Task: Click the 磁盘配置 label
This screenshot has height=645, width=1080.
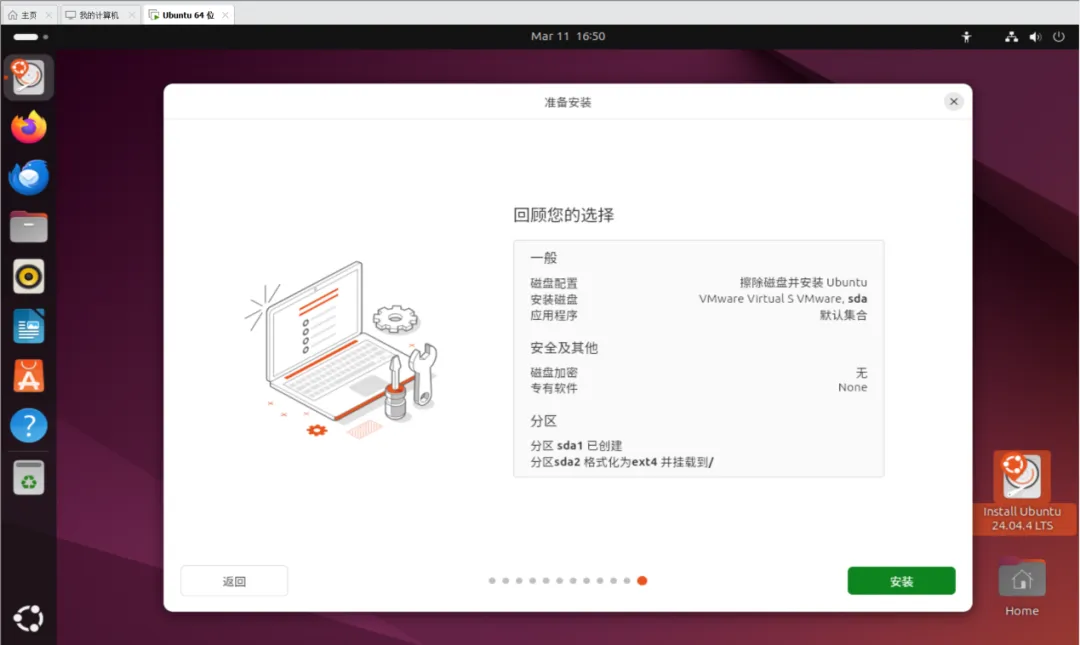Action: tap(554, 283)
